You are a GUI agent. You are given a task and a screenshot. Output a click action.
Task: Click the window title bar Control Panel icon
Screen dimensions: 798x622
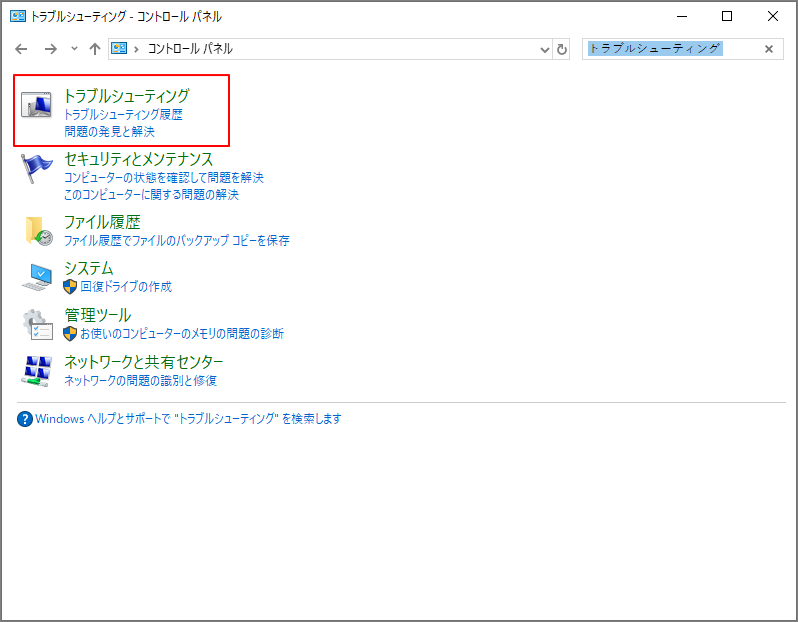coord(18,16)
